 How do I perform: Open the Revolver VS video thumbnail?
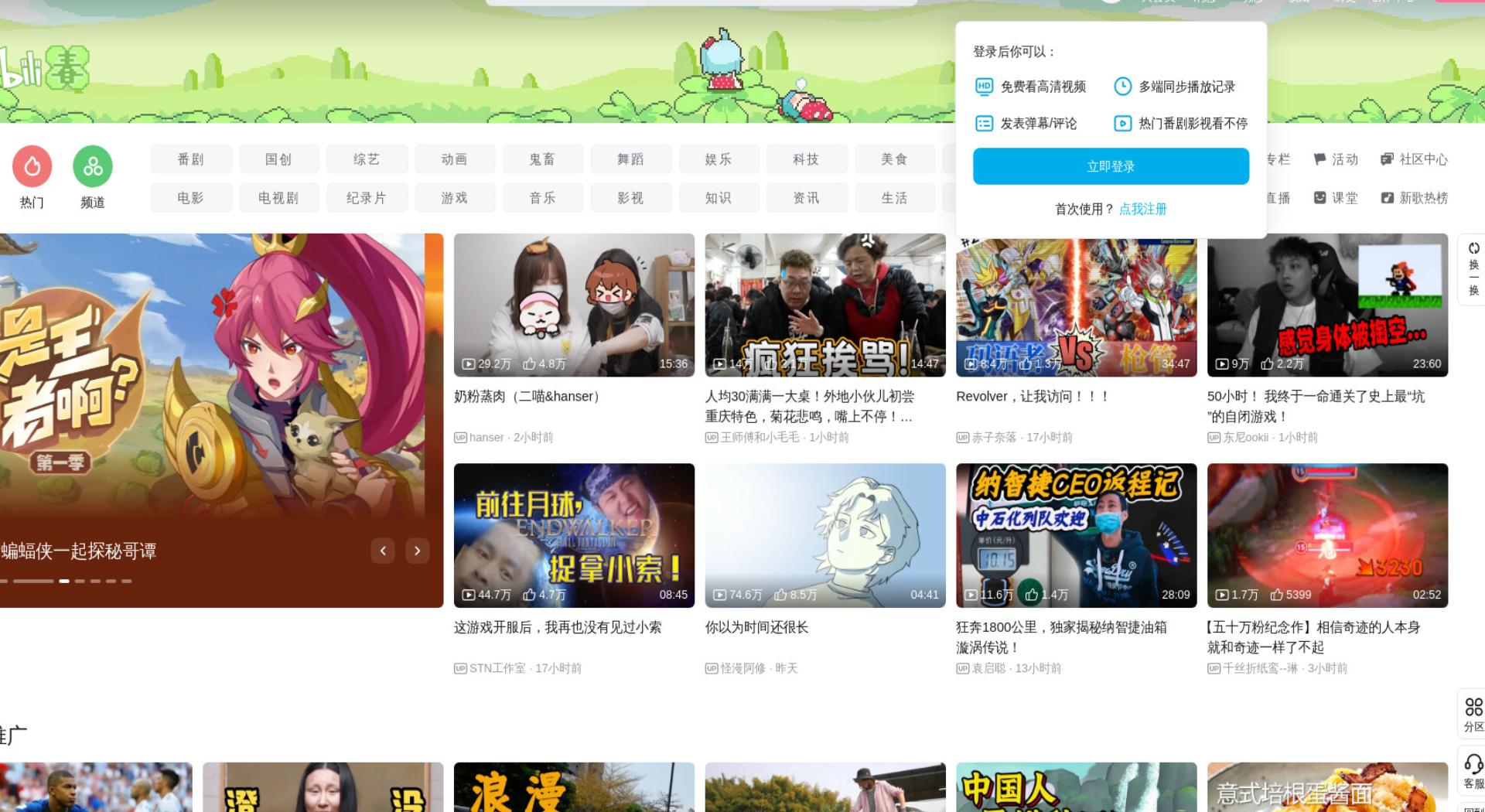1077,308
